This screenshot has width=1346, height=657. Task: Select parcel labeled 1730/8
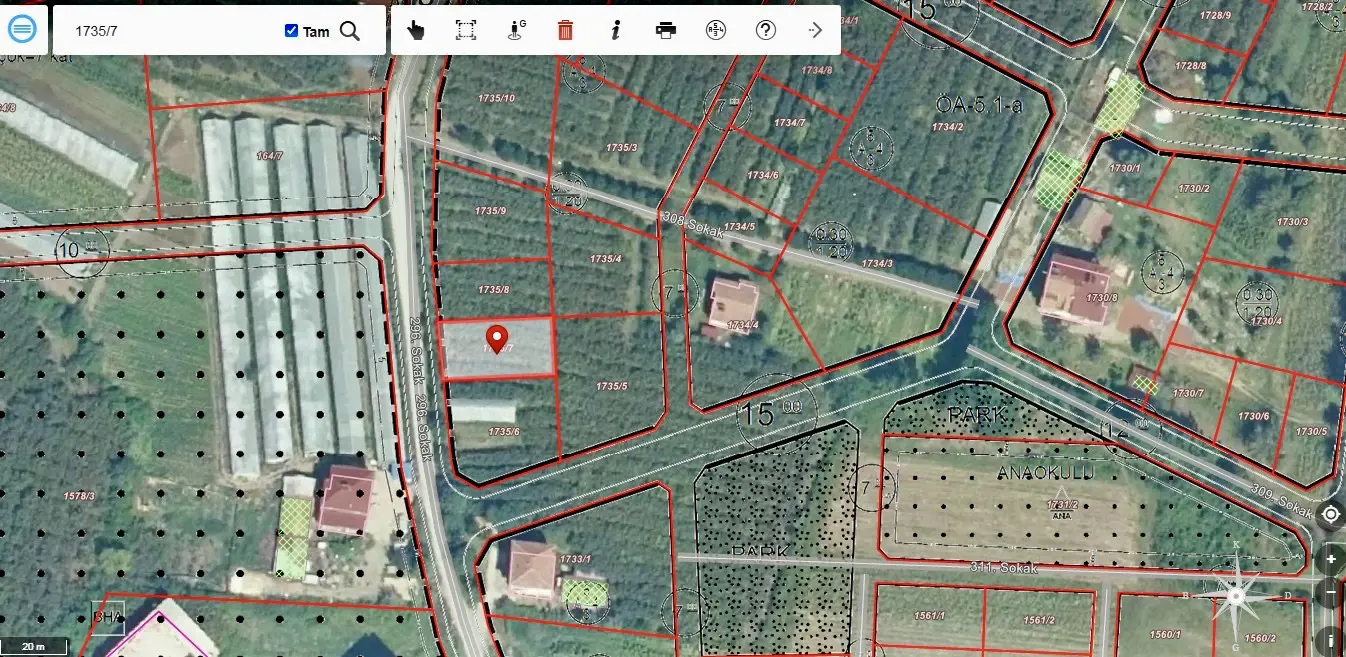(x=1102, y=297)
